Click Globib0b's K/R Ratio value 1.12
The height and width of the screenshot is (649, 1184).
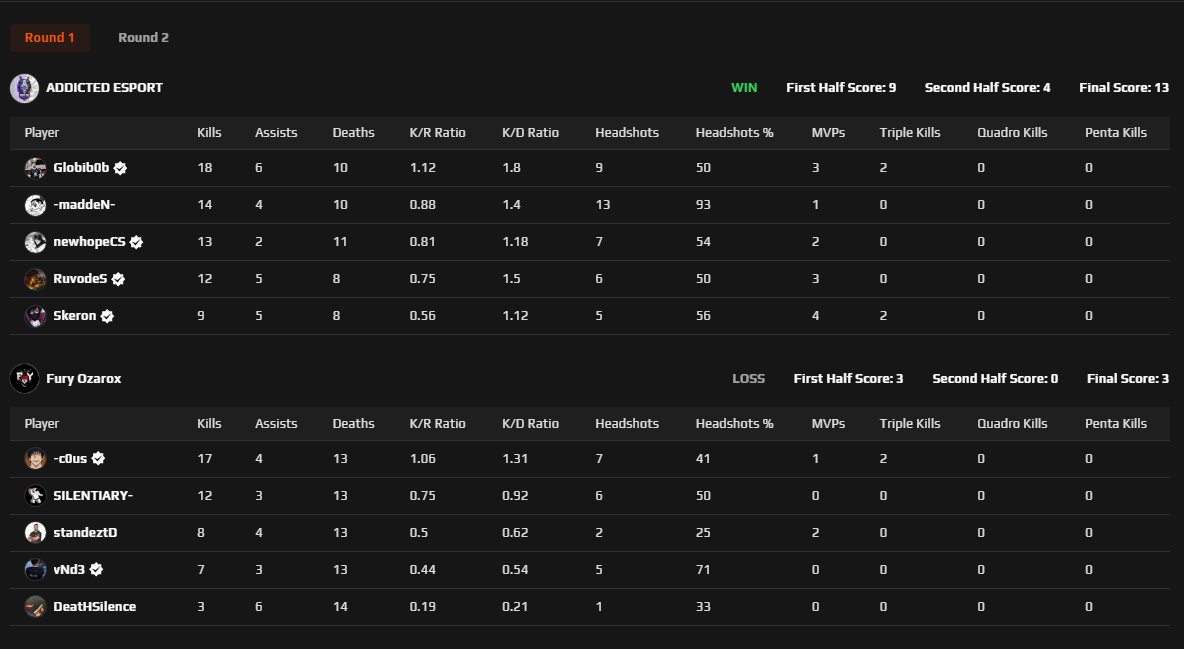[423, 168]
